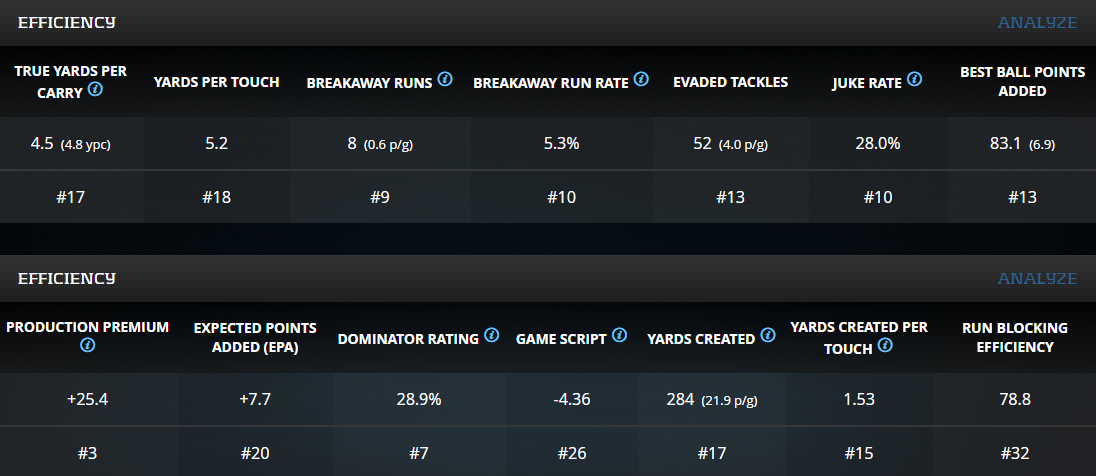The width and height of the screenshot is (1096, 476).
Task: Click the True Yards Per Carry info icon
Action: tap(96, 89)
